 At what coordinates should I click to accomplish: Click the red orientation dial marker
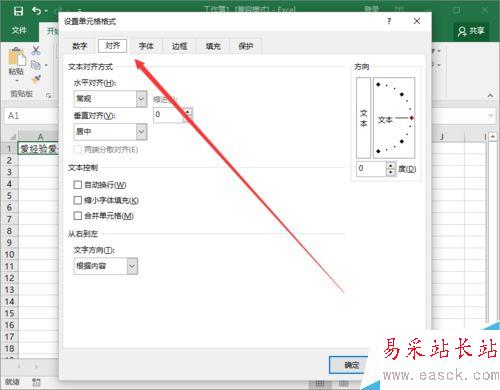pos(412,118)
